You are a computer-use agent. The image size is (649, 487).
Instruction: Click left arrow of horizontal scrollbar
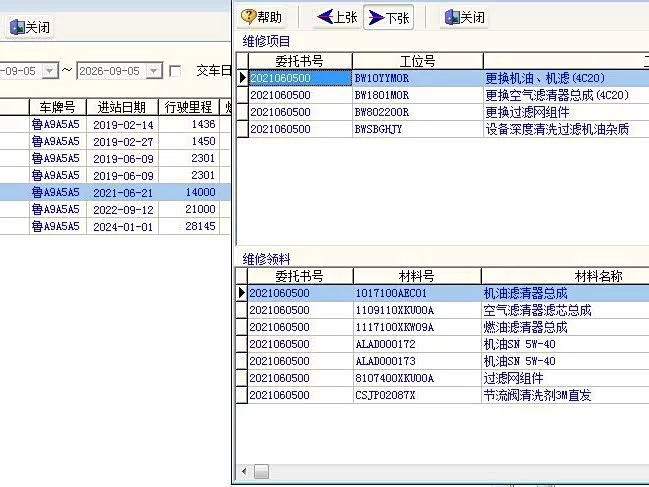[x=244, y=471]
